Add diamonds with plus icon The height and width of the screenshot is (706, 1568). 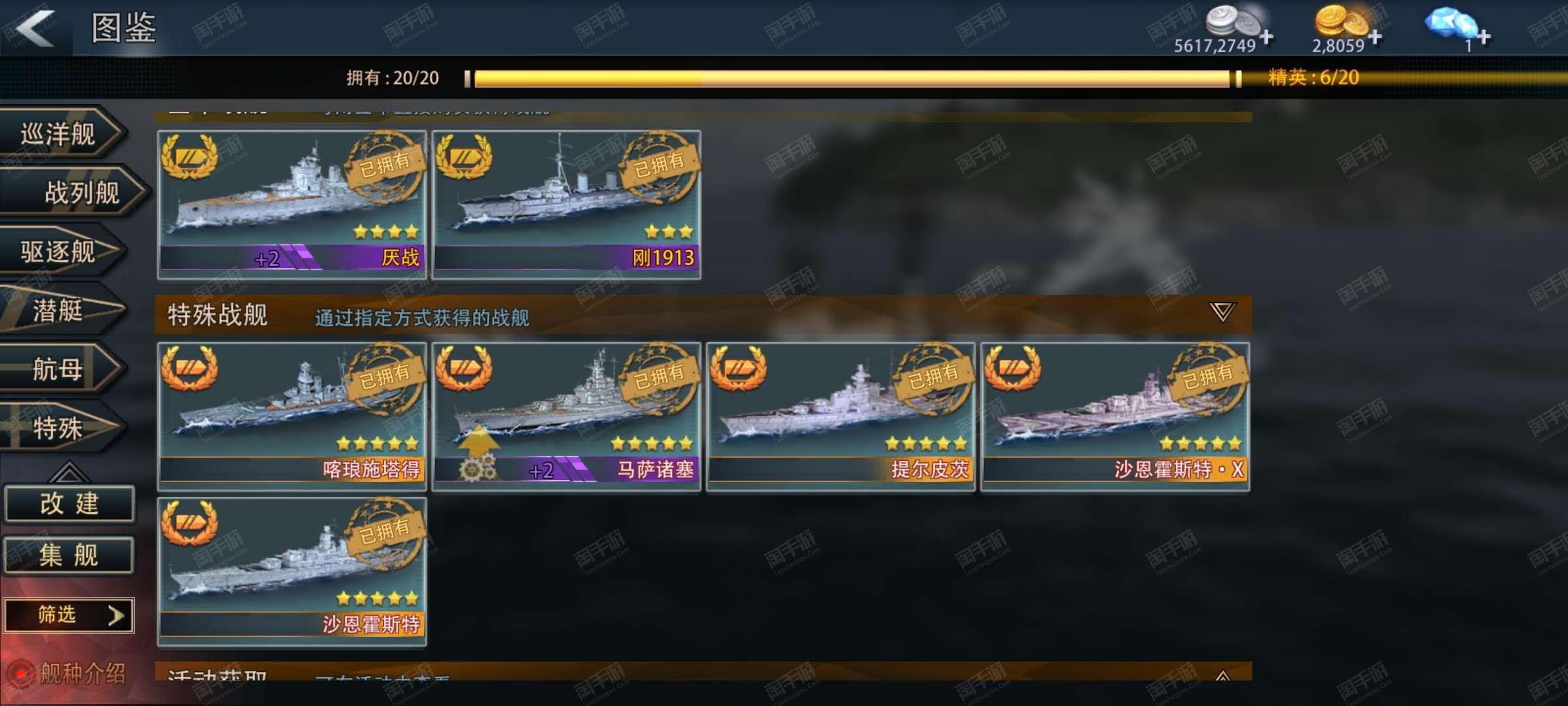click(1483, 37)
